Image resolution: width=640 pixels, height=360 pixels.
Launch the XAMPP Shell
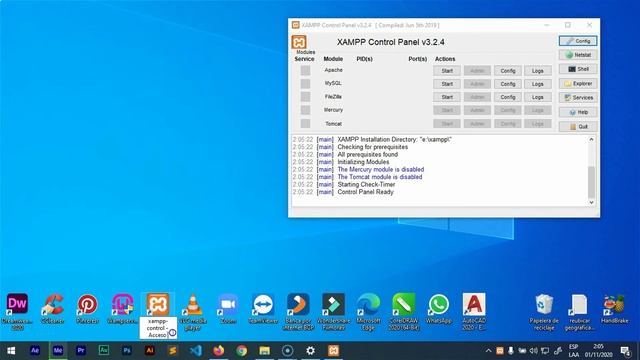click(578, 69)
